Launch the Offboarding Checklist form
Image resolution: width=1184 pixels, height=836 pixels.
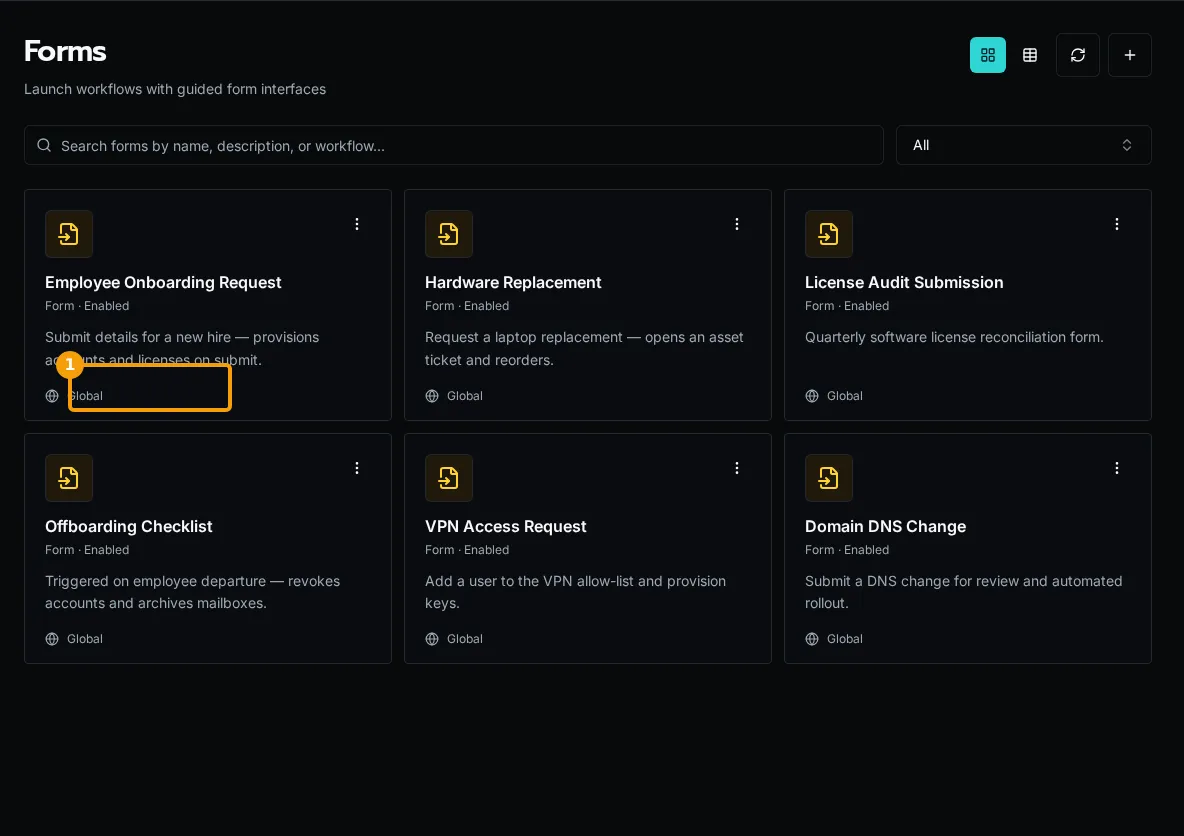click(128, 526)
